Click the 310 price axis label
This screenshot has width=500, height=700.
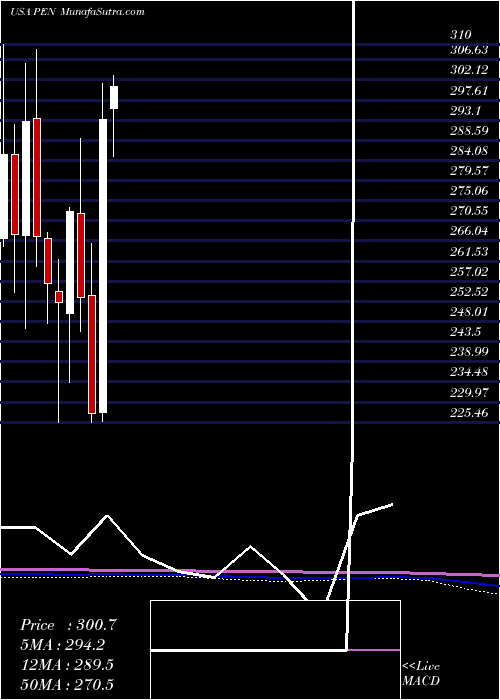pyautogui.click(x=461, y=34)
